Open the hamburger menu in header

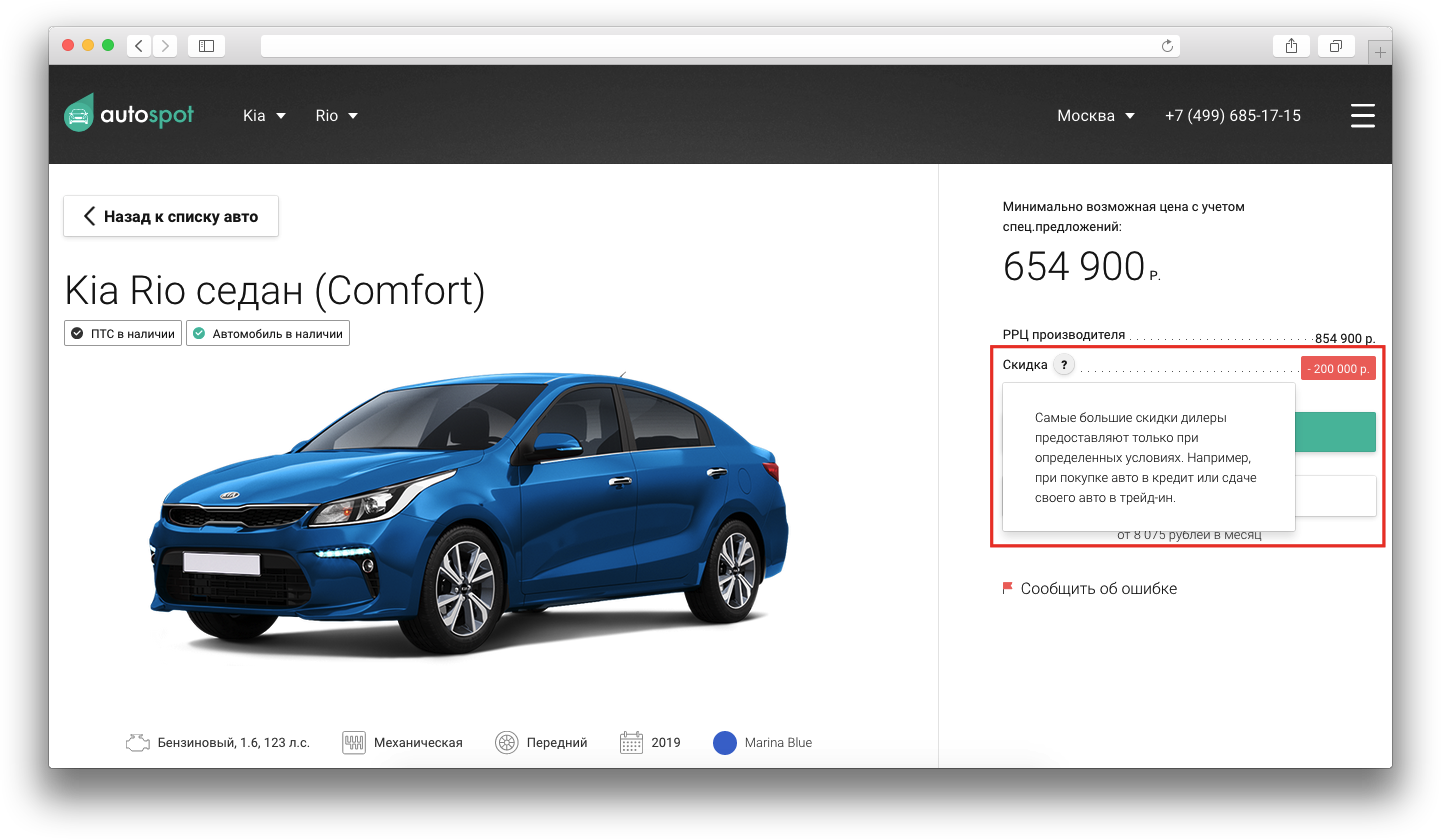coord(1363,116)
